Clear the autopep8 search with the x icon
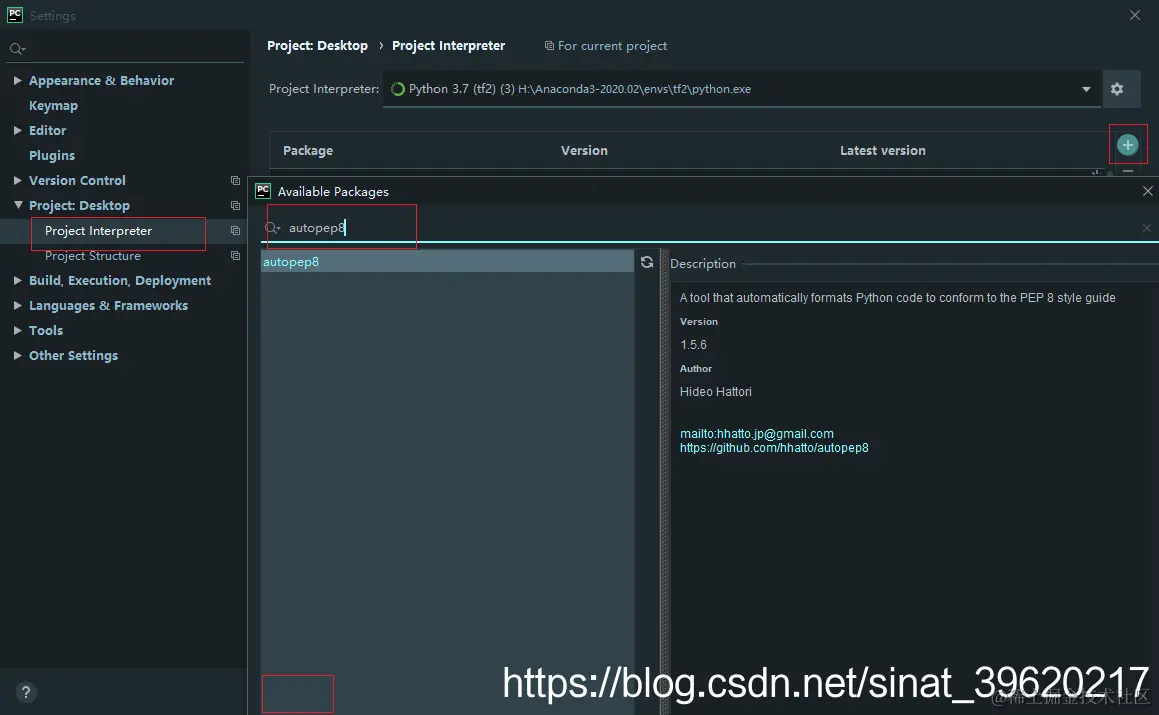1159x715 pixels. pyautogui.click(x=1146, y=228)
